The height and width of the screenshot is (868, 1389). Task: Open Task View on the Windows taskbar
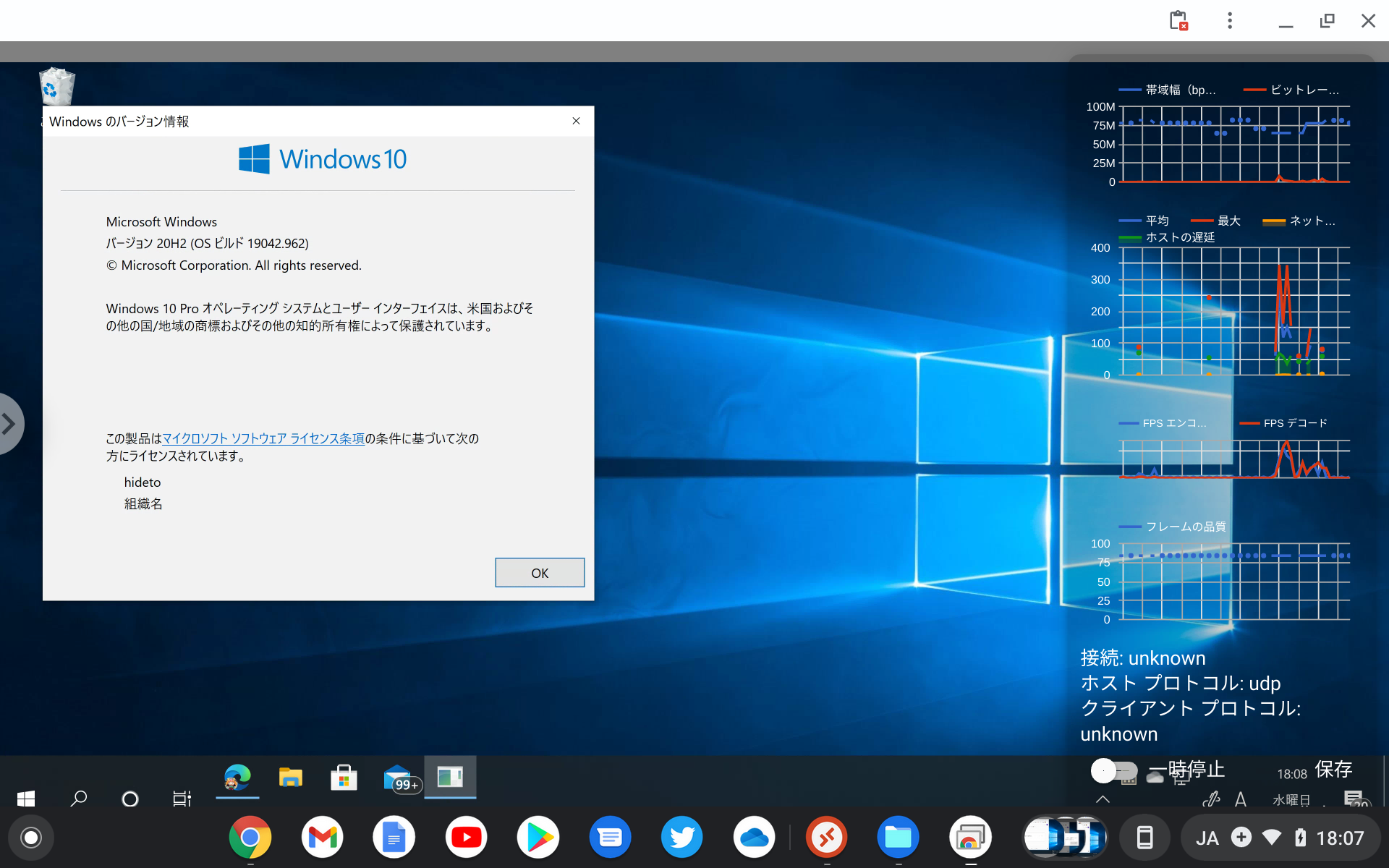click(x=182, y=799)
